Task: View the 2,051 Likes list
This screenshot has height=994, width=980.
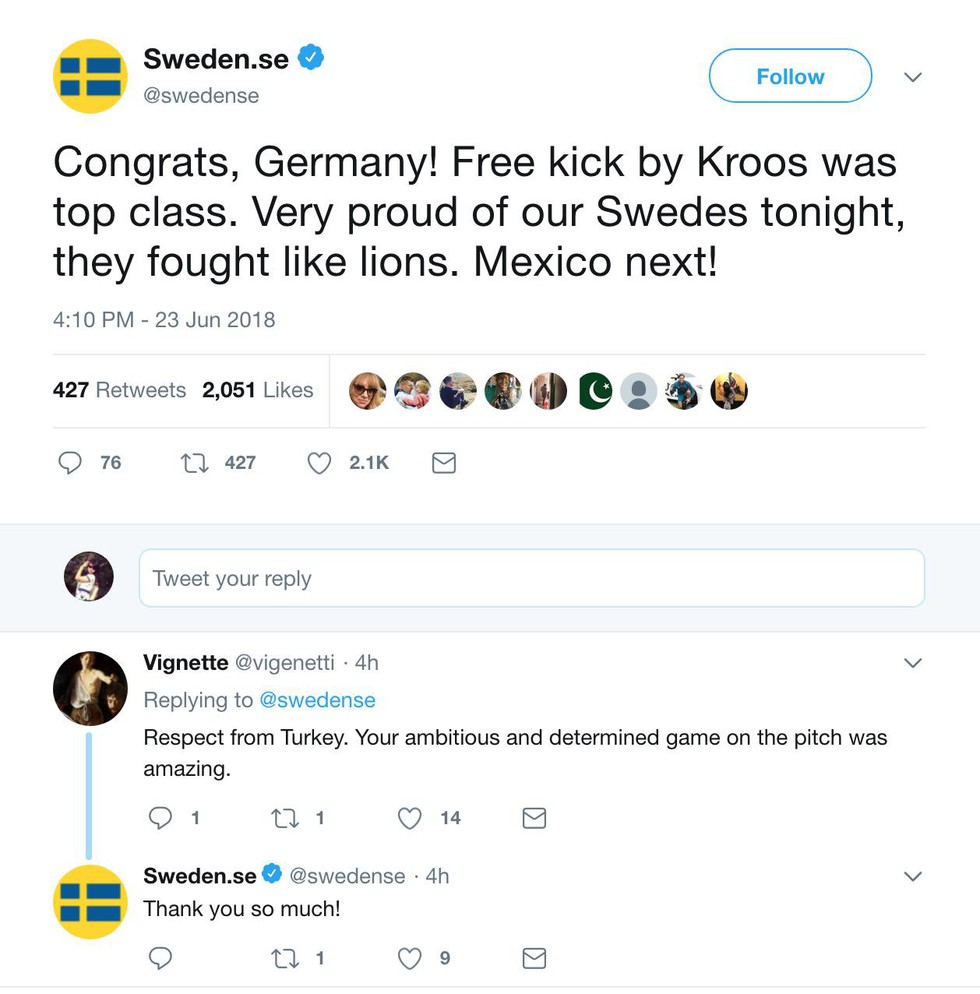Action: coord(257,390)
